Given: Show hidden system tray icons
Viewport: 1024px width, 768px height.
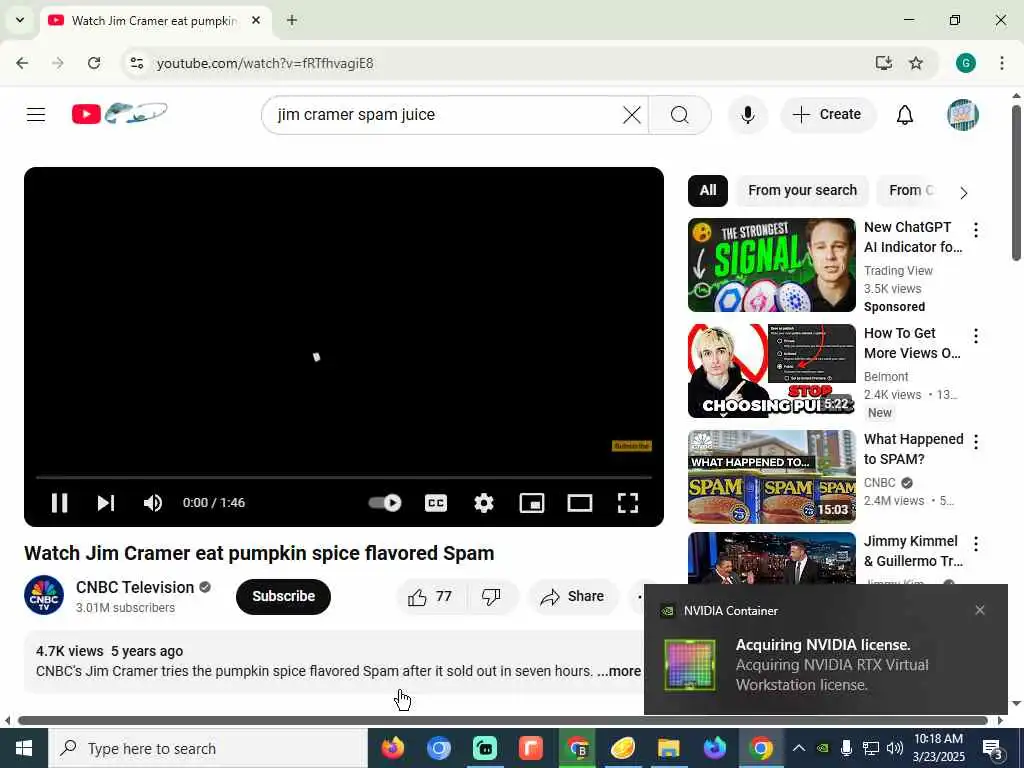Looking at the screenshot, I should pyautogui.click(x=798, y=748).
